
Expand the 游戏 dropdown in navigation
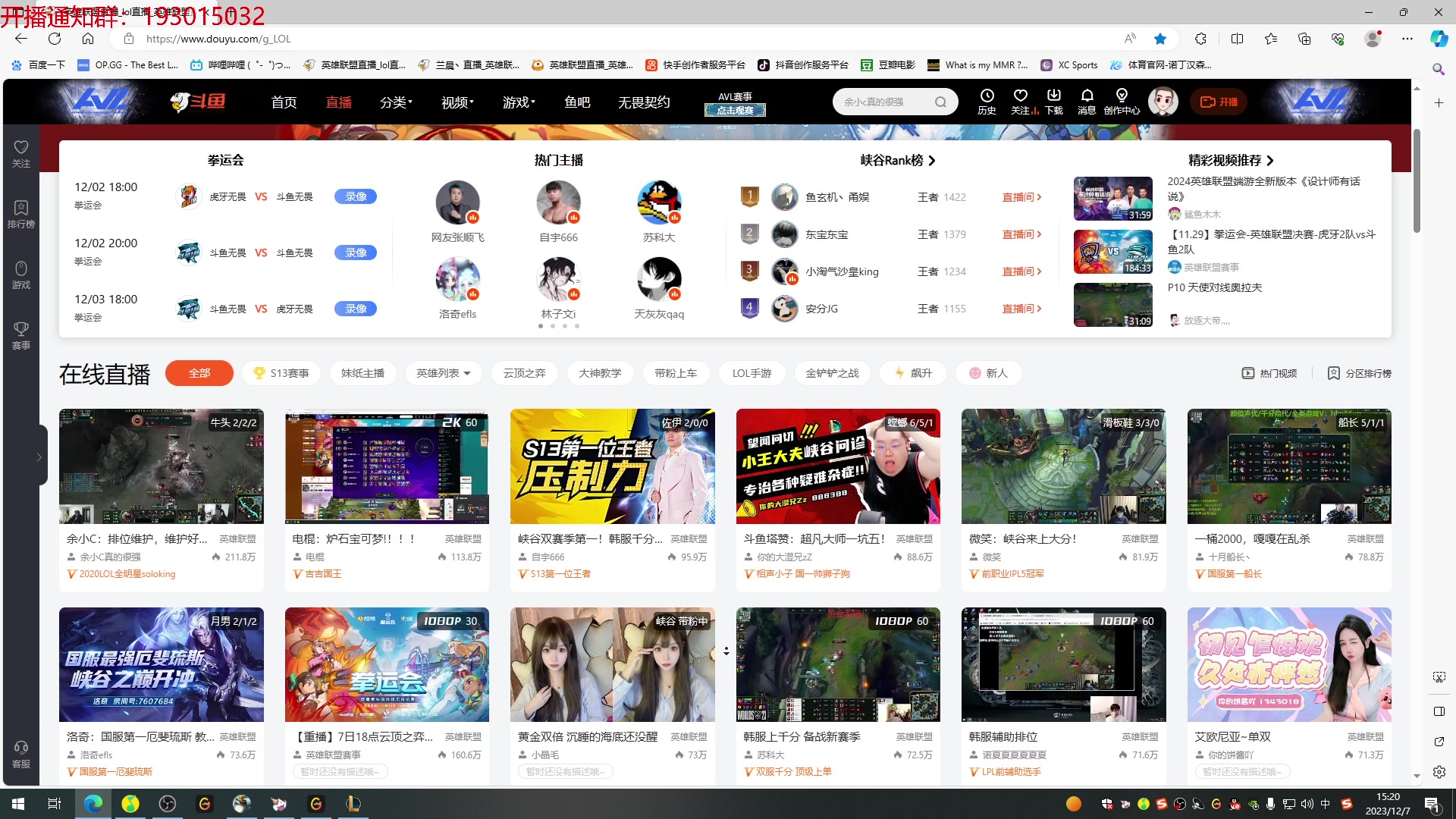[x=519, y=102]
